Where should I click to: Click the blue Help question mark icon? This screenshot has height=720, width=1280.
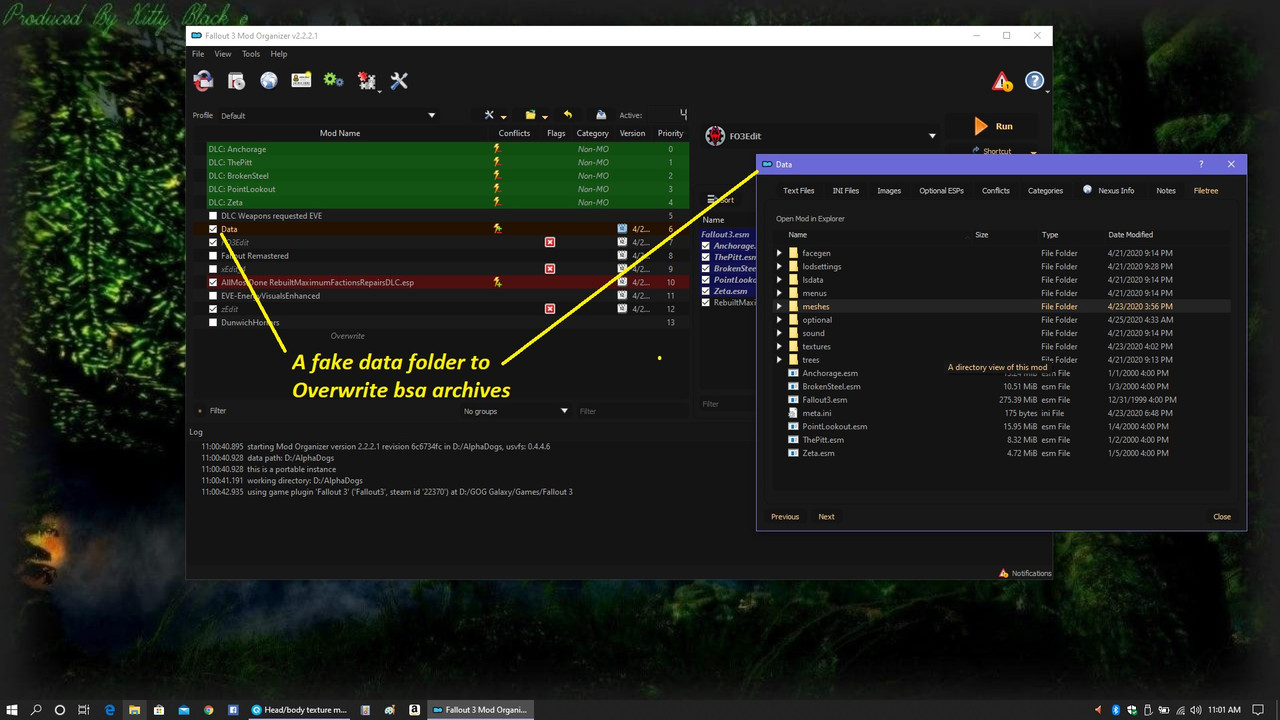pos(1035,81)
